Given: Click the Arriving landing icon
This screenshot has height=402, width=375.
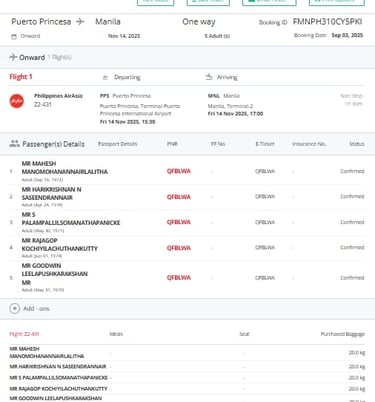Looking at the screenshot, I should 209,77.
